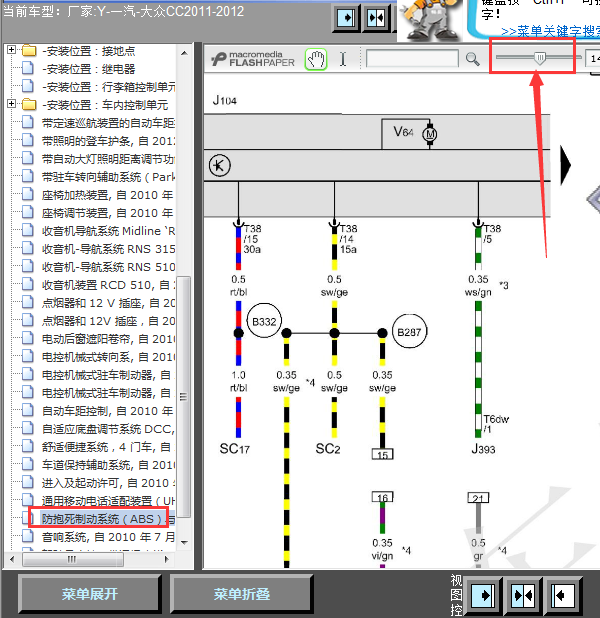
Task: Click the tree horizontal scrollbar thumb
Action: pos(73,559)
